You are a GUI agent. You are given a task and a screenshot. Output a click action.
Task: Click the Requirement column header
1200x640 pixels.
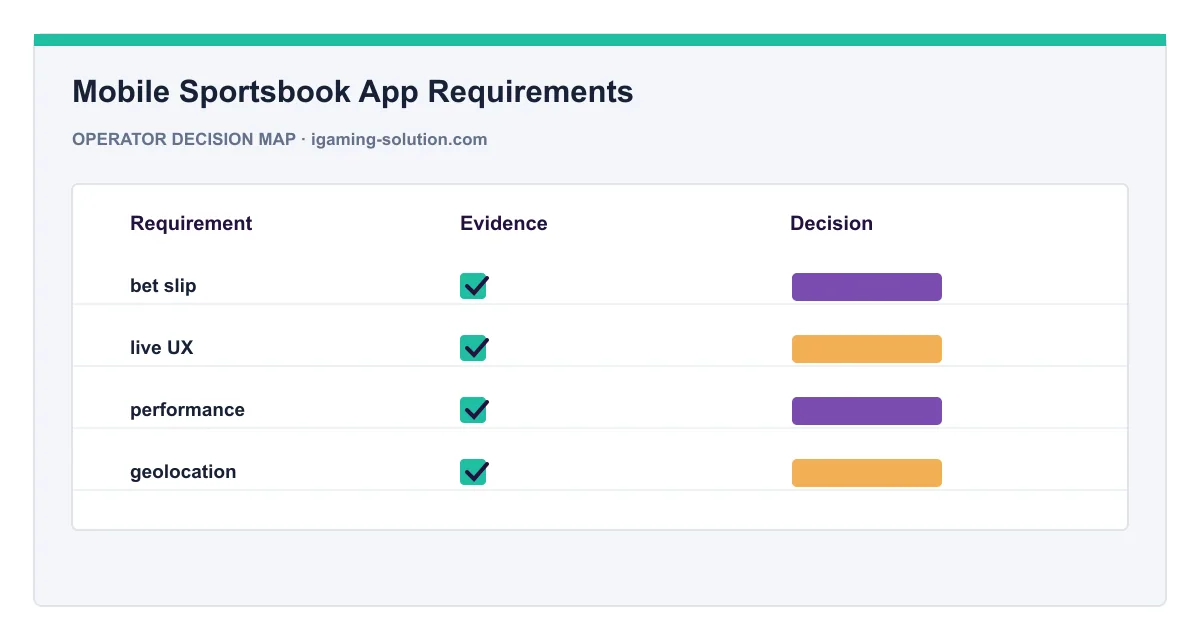(191, 224)
